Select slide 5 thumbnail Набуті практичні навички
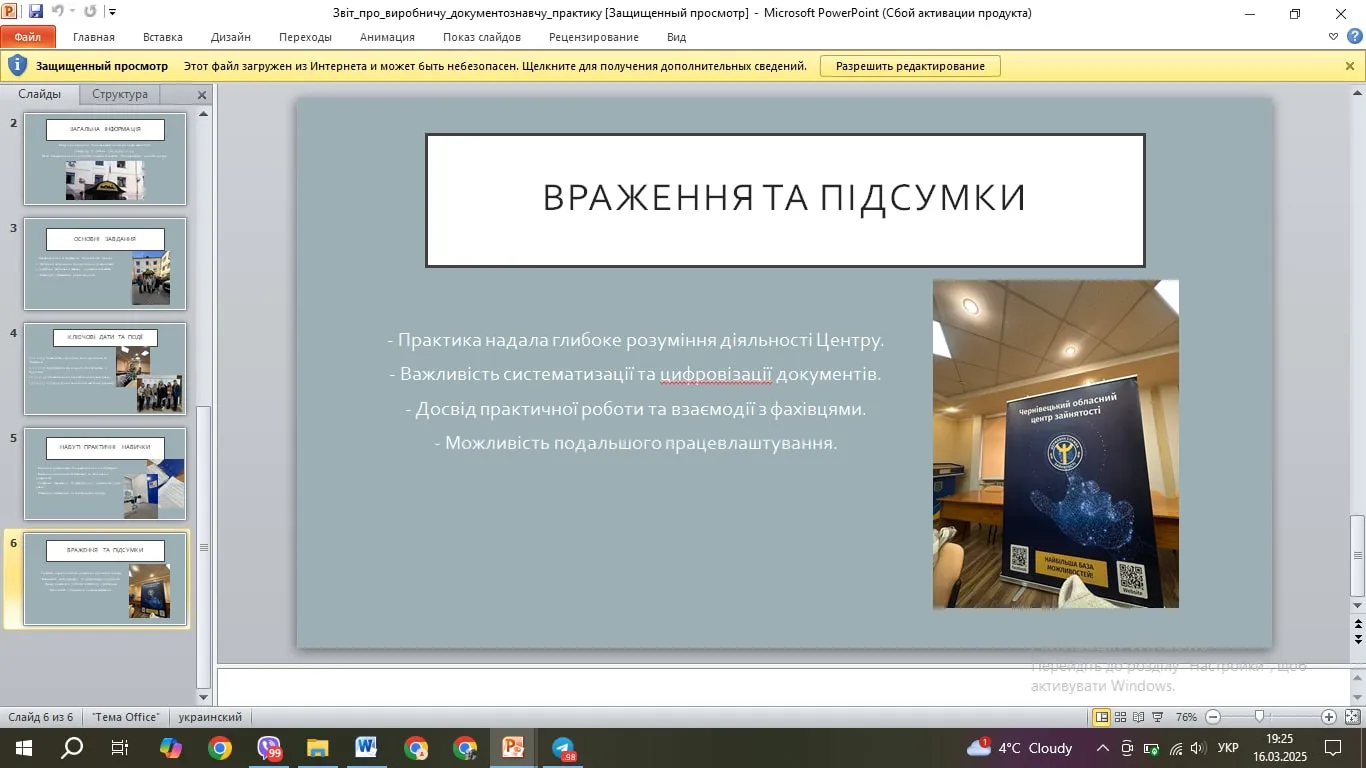Image resolution: width=1366 pixels, height=768 pixels. [x=105, y=474]
